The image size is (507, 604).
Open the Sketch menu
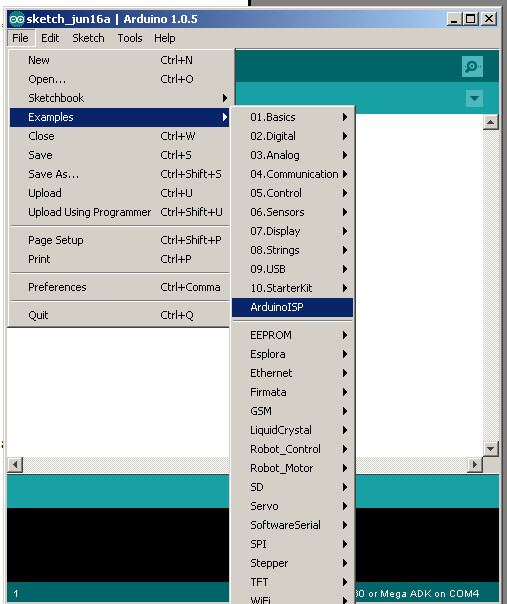(88, 38)
